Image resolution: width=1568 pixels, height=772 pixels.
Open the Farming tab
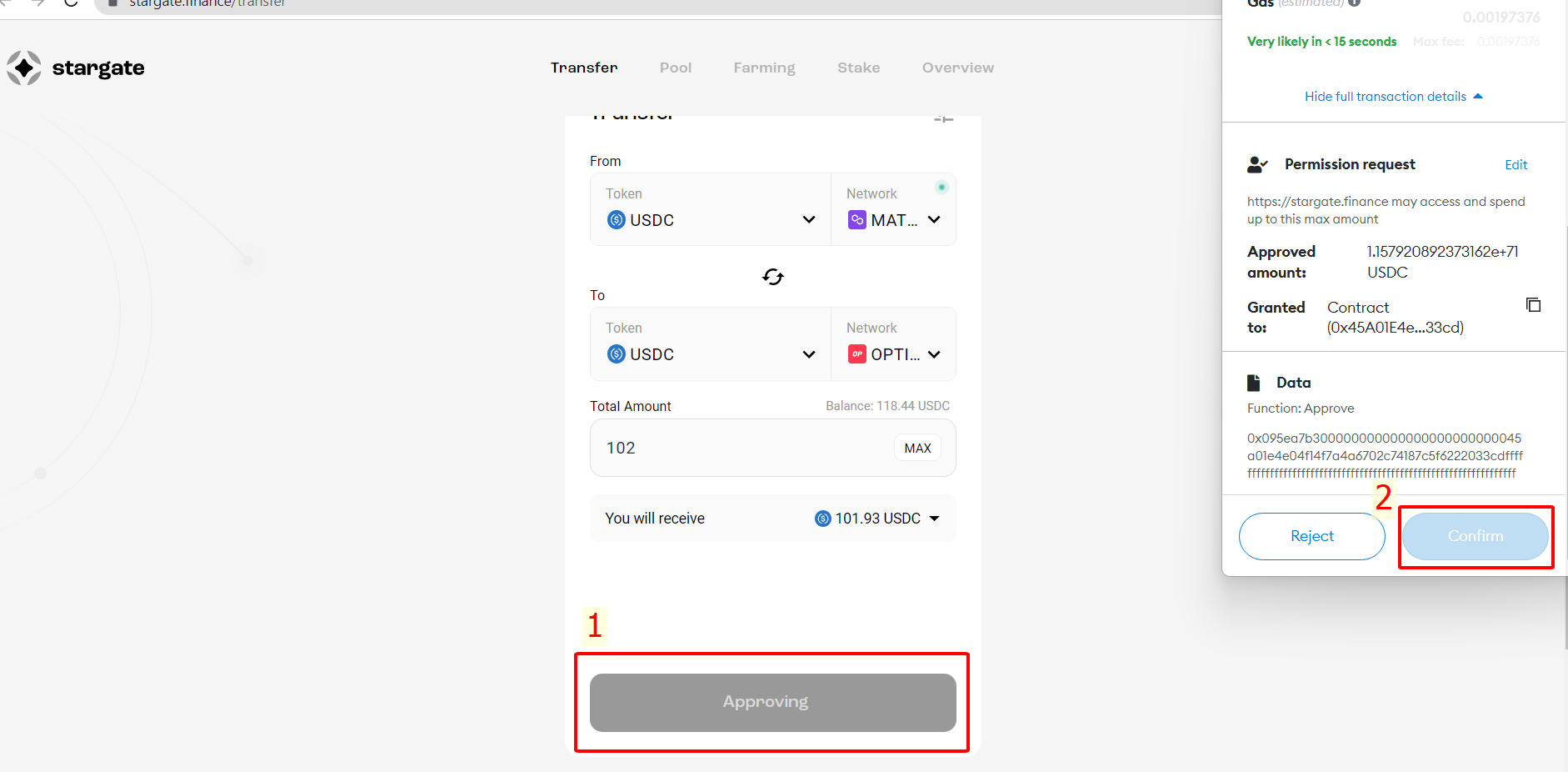click(x=765, y=68)
